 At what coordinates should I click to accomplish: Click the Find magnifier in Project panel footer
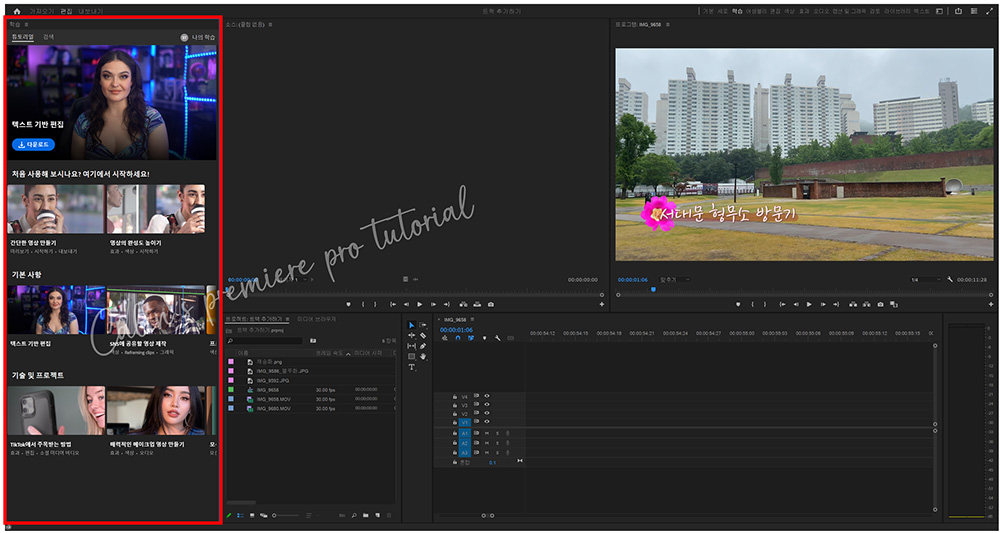pos(354,515)
